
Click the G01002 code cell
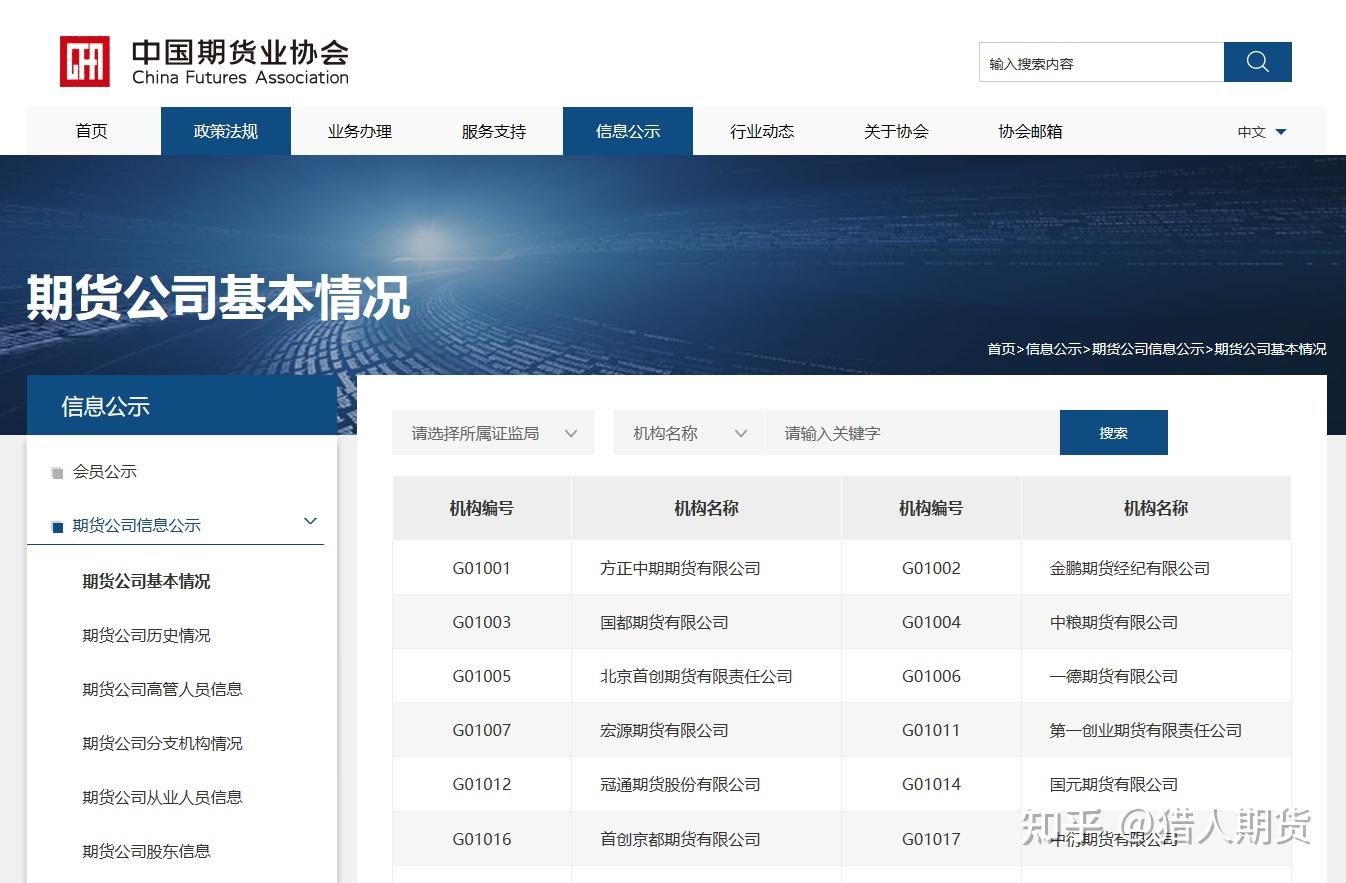click(x=931, y=568)
